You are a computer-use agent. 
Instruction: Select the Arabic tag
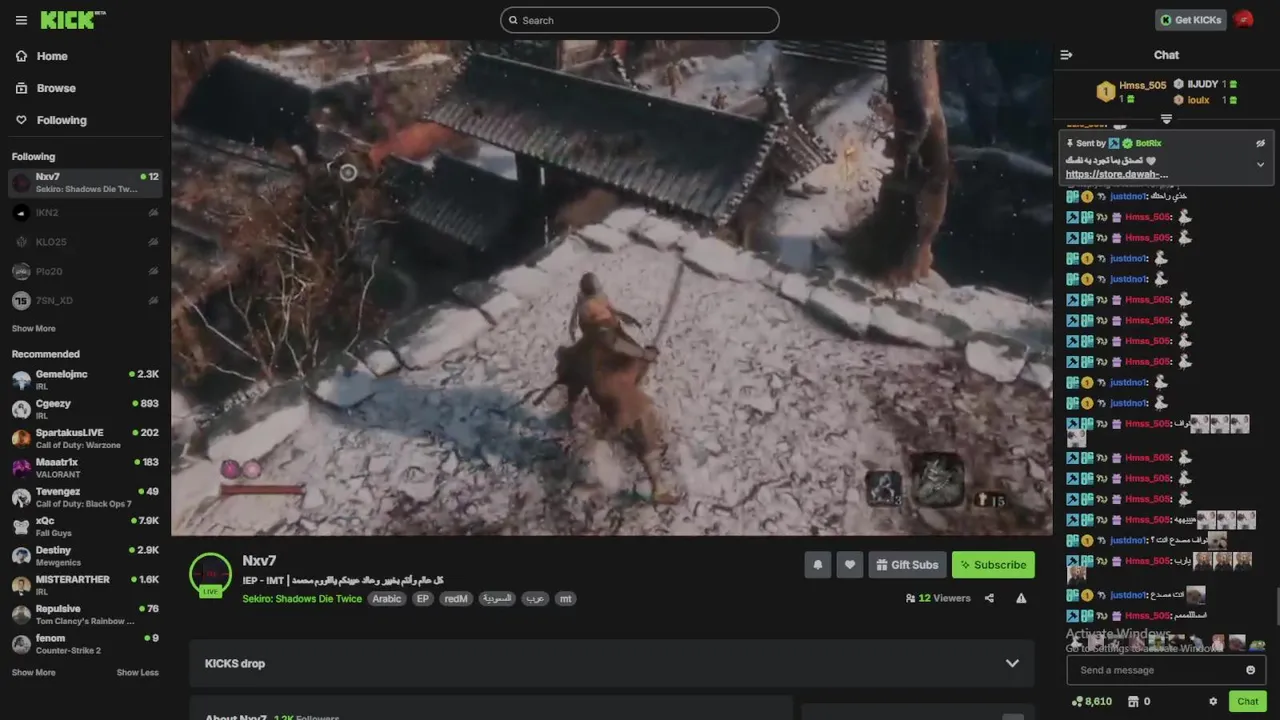tap(387, 599)
